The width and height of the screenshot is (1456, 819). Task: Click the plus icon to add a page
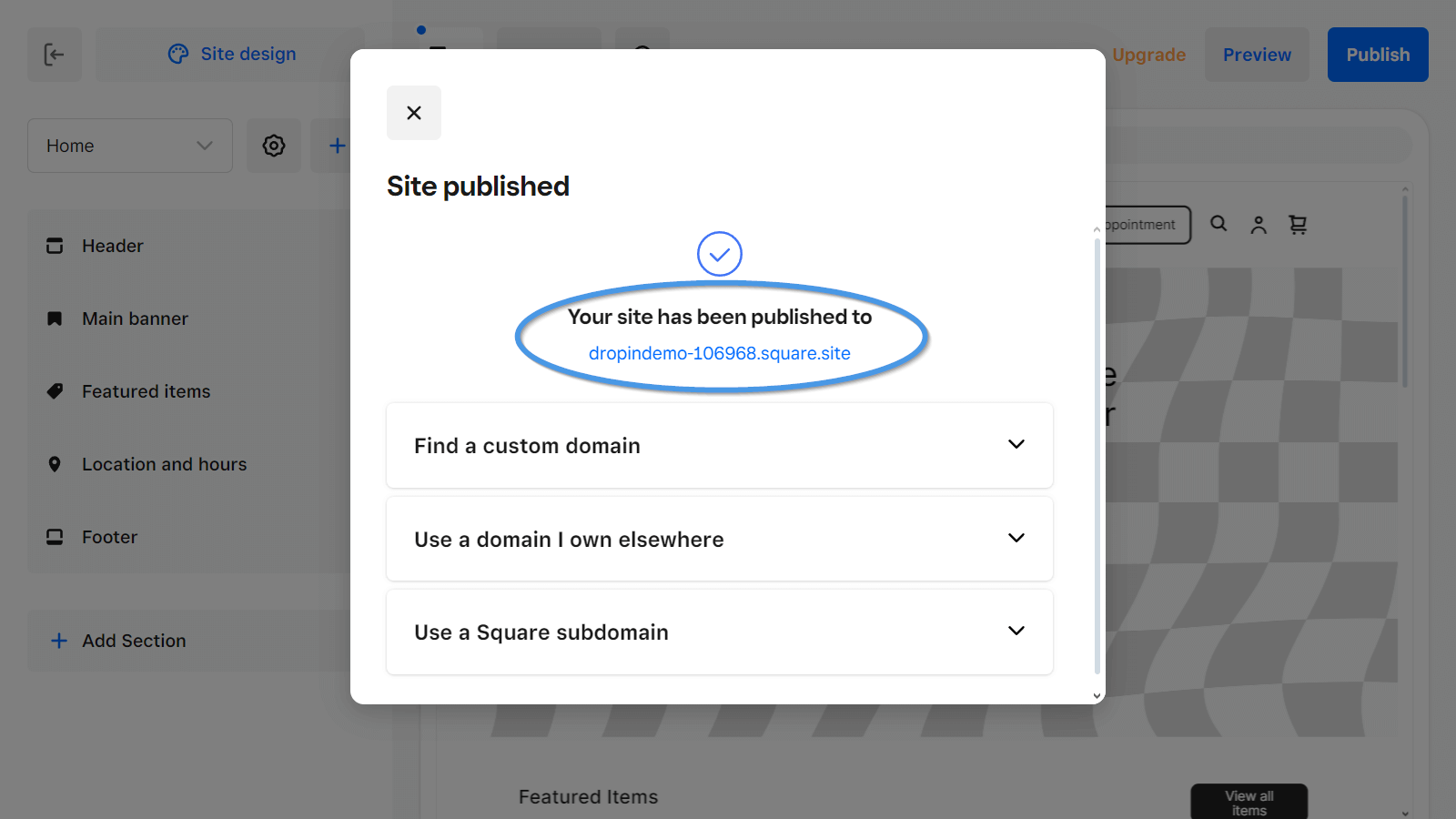pos(337,146)
